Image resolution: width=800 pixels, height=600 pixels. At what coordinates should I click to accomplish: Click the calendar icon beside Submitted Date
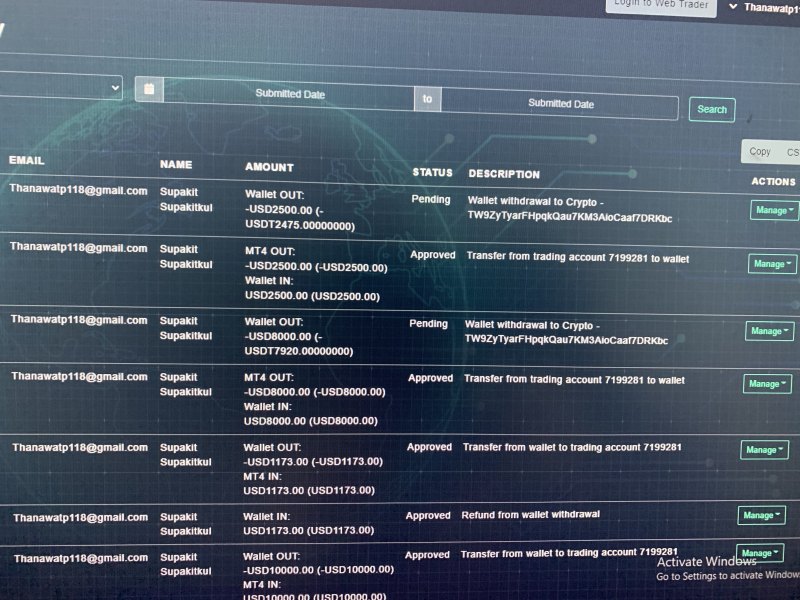[149, 89]
